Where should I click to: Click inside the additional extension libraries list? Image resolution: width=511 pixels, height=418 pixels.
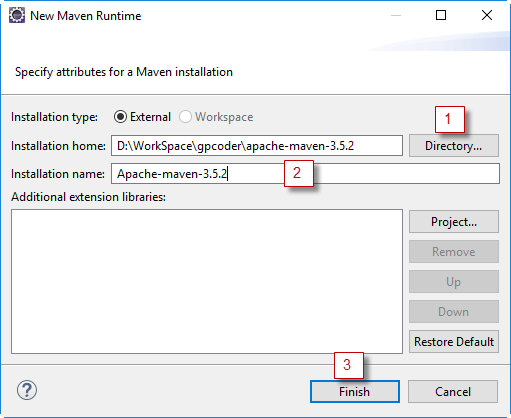pos(207,282)
